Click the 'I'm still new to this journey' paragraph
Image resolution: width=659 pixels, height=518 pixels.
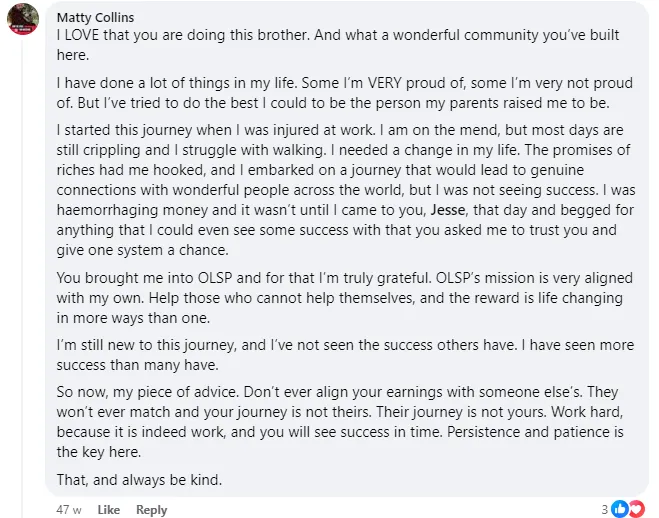[345, 355]
